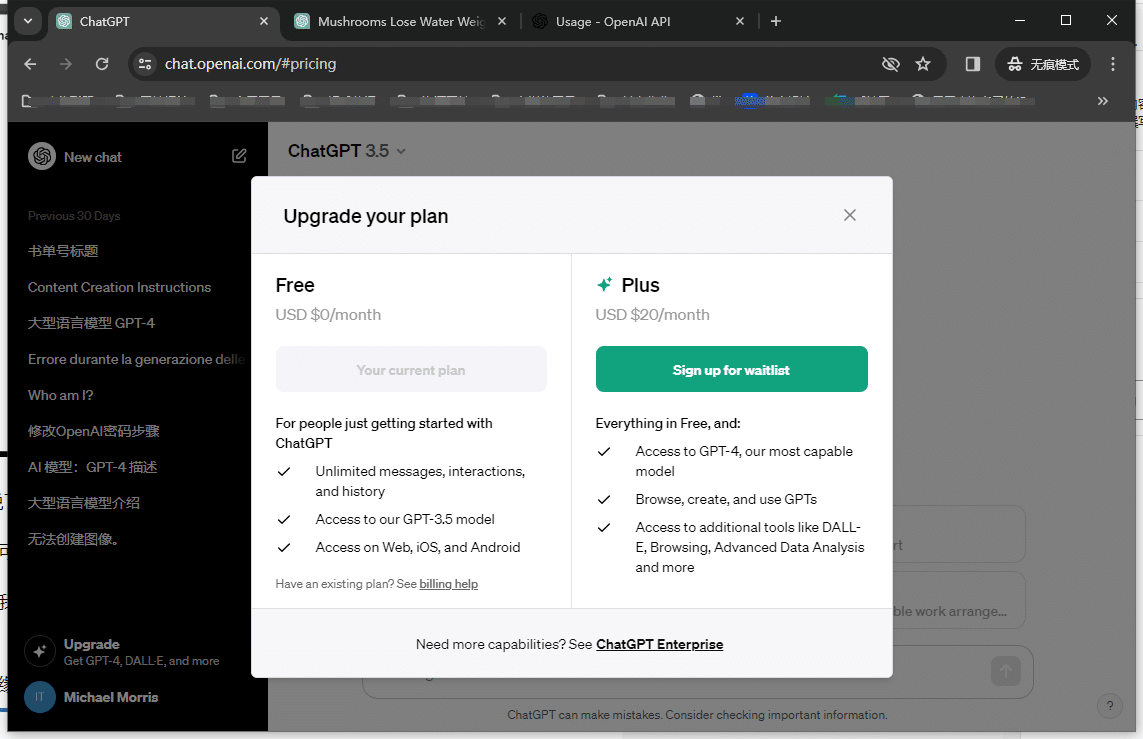Click the help question mark button
This screenshot has height=739, width=1143.
coord(1109,705)
